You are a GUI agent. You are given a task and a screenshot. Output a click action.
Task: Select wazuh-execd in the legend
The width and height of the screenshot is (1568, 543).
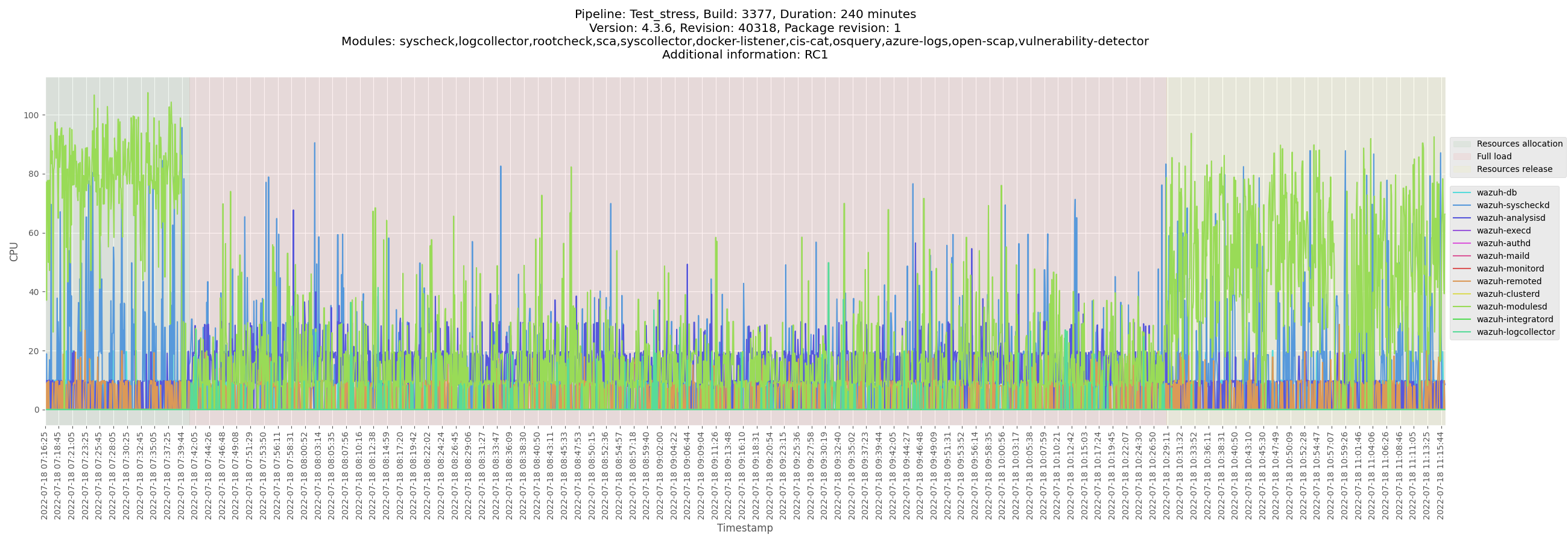tap(1494, 230)
